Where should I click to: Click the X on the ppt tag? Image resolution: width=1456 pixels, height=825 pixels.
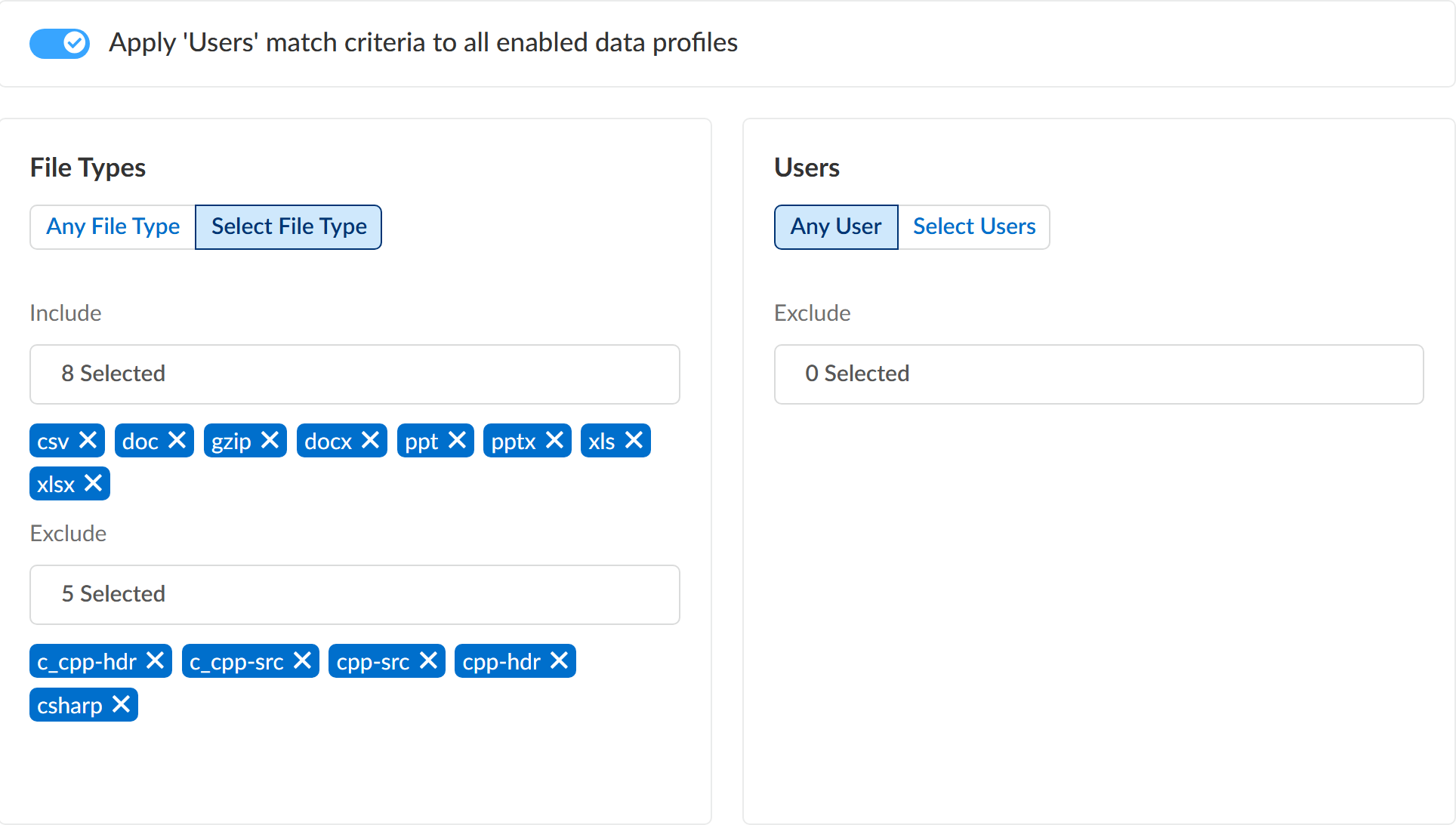tap(457, 440)
